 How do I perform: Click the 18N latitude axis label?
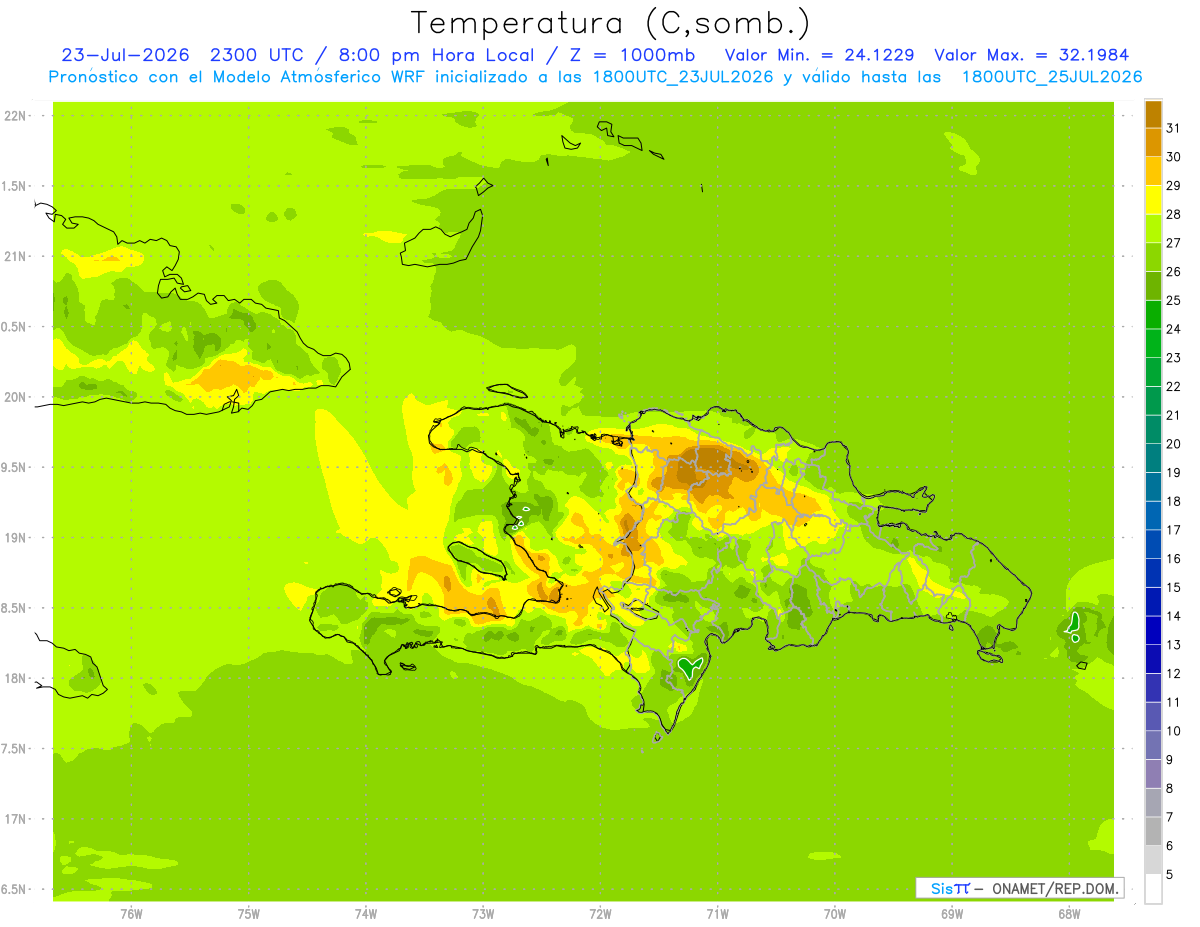tap(16, 678)
